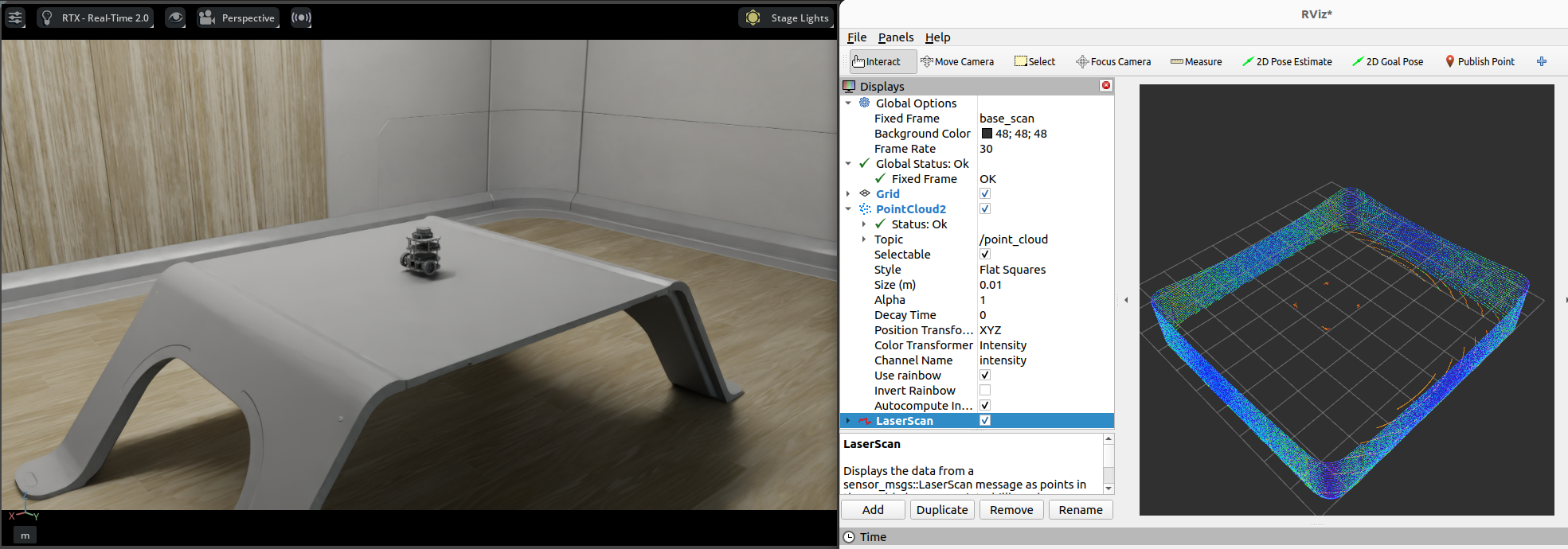Screen dimensions: 1568x549
Task: Open the Perspective camera menu
Action: pos(238,18)
